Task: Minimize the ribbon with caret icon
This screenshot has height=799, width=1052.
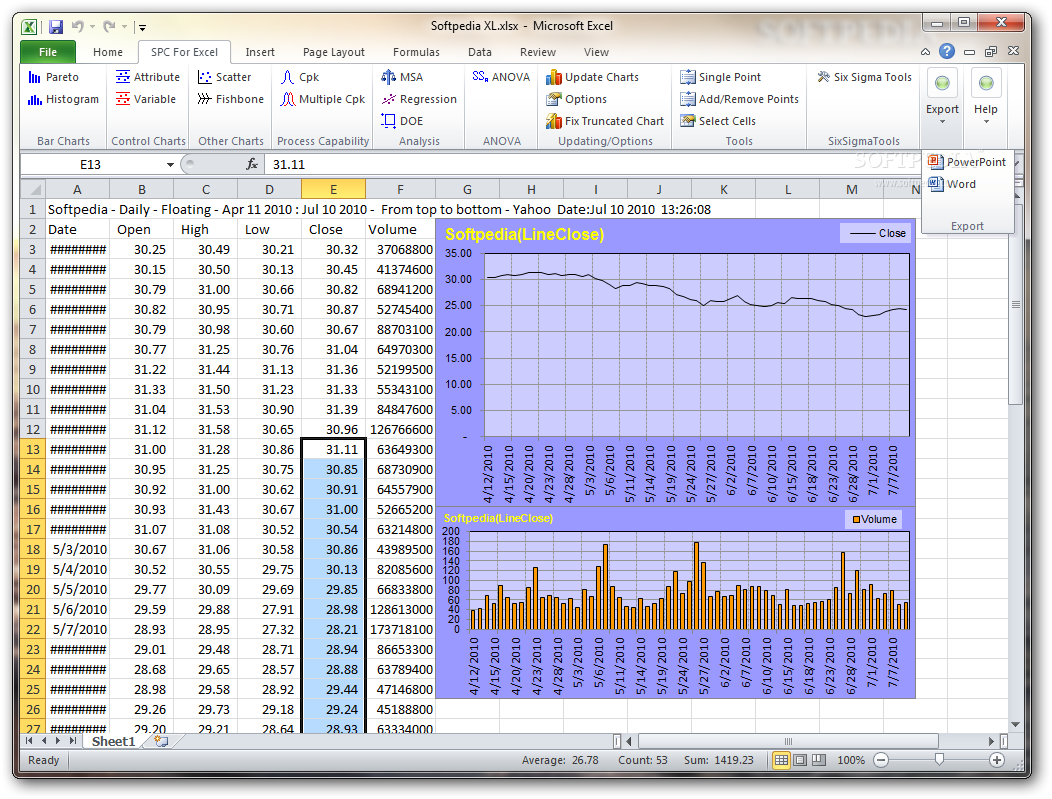Action: pos(925,52)
